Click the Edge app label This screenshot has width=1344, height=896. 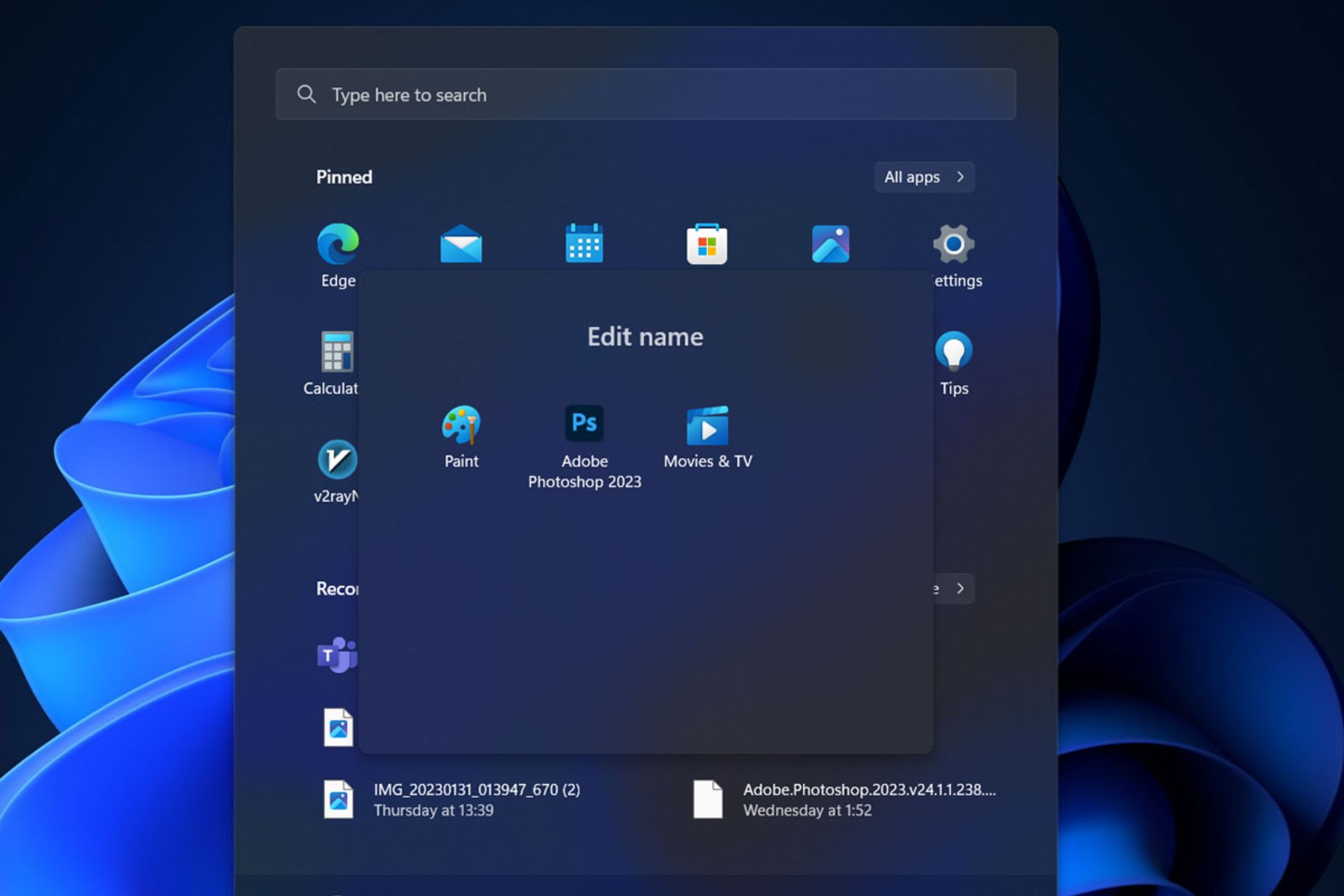coord(338,281)
